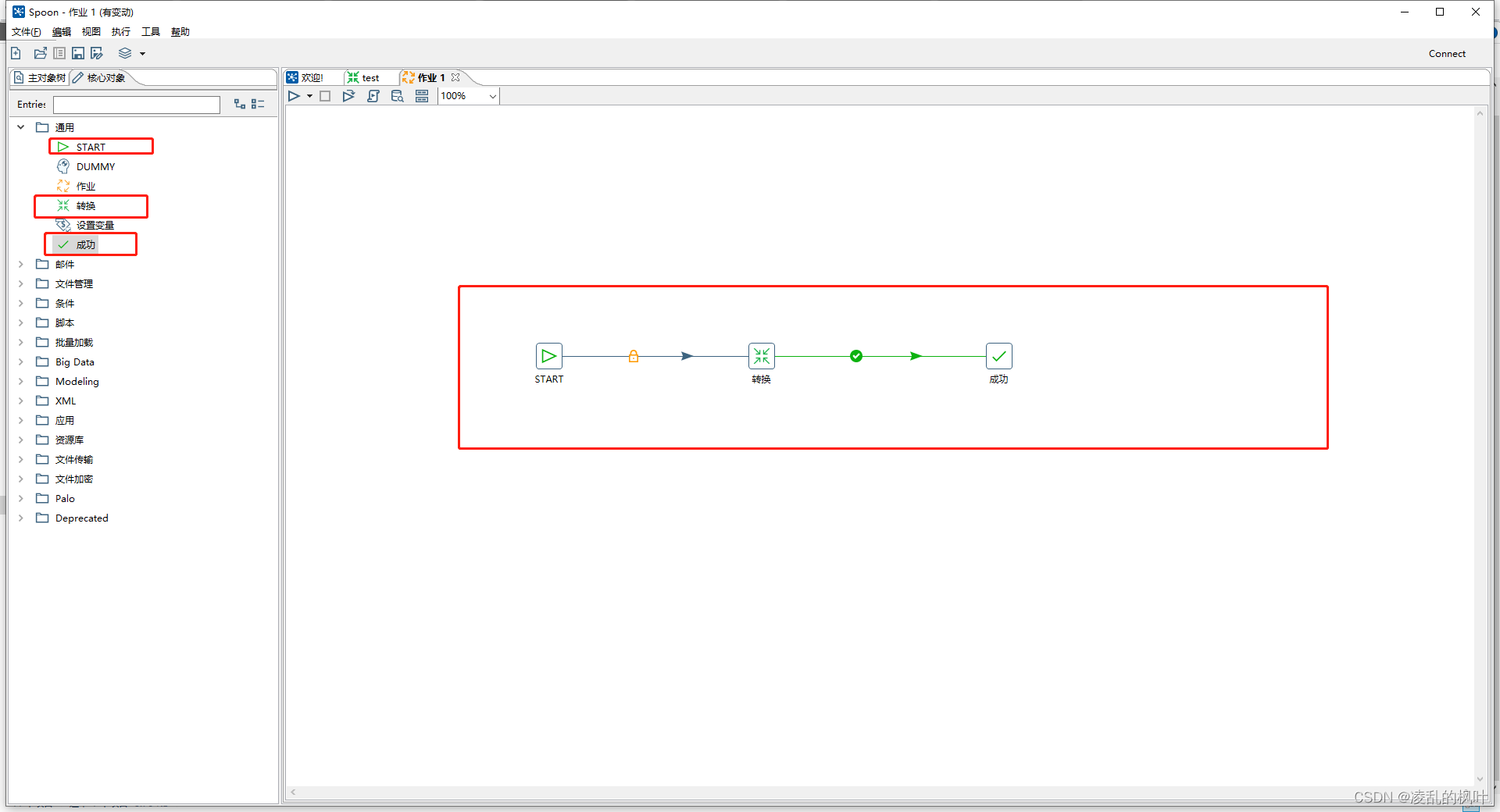The image size is (1500, 812).
Task: Expand the 条件 folder
Action: [x=21, y=303]
